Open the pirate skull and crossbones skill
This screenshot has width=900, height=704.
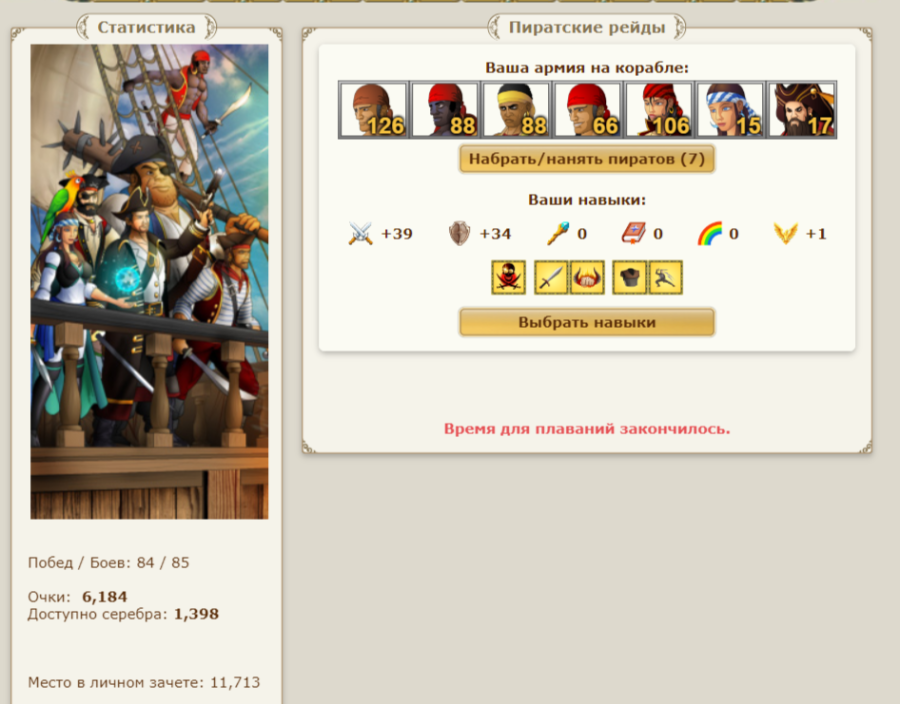pos(509,278)
